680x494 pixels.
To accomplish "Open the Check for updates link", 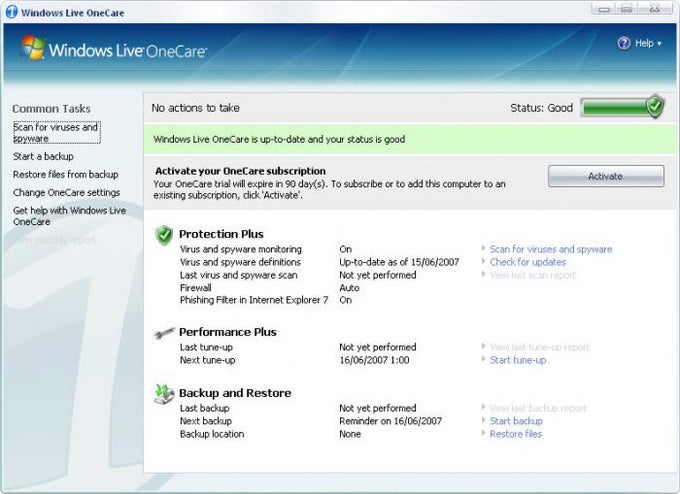I will [x=528, y=262].
